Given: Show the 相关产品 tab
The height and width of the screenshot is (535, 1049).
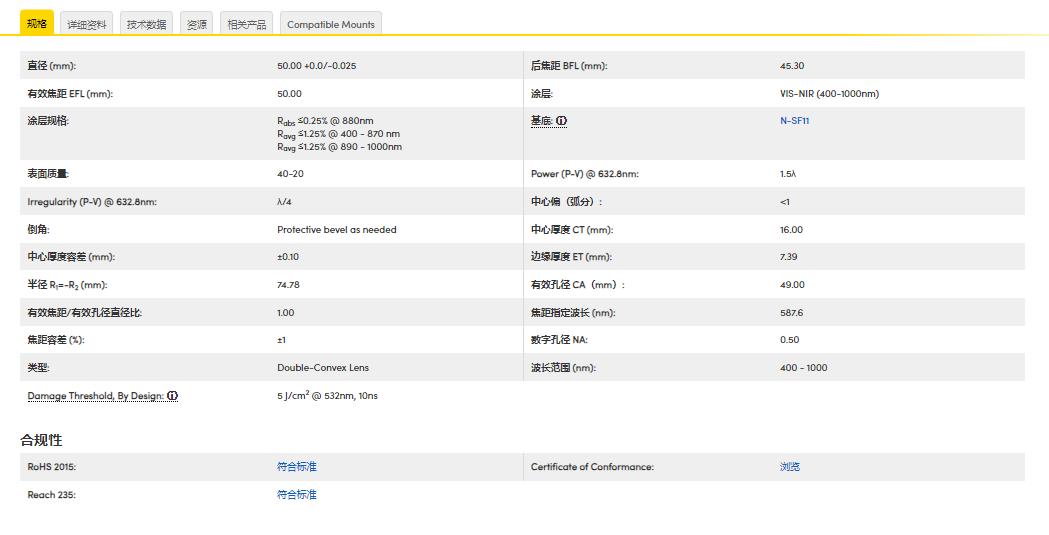Looking at the screenshot, I should coord(247,24).
